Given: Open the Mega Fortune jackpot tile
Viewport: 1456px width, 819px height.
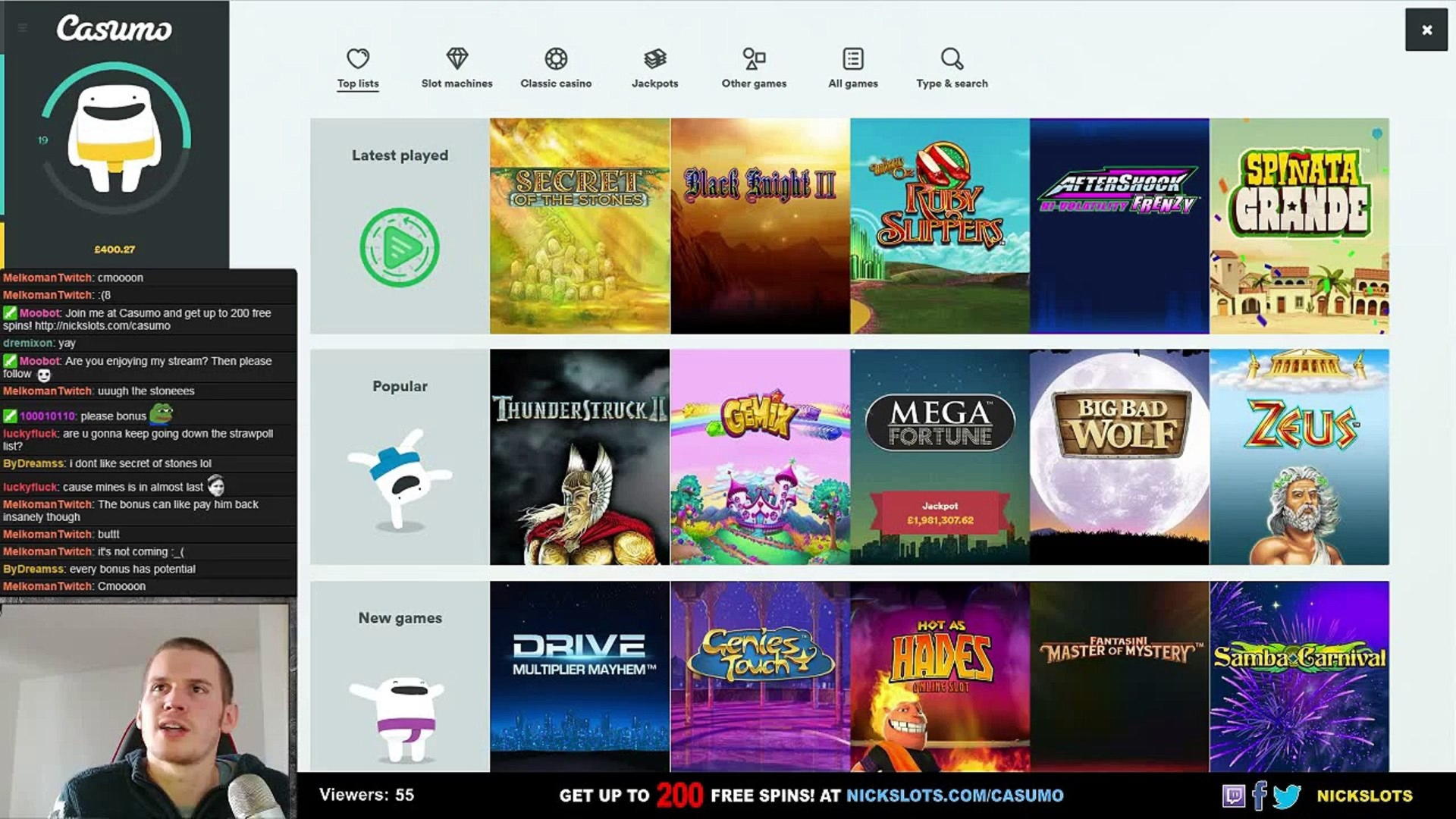Looking at the screenshot, I should coord(940,457).
